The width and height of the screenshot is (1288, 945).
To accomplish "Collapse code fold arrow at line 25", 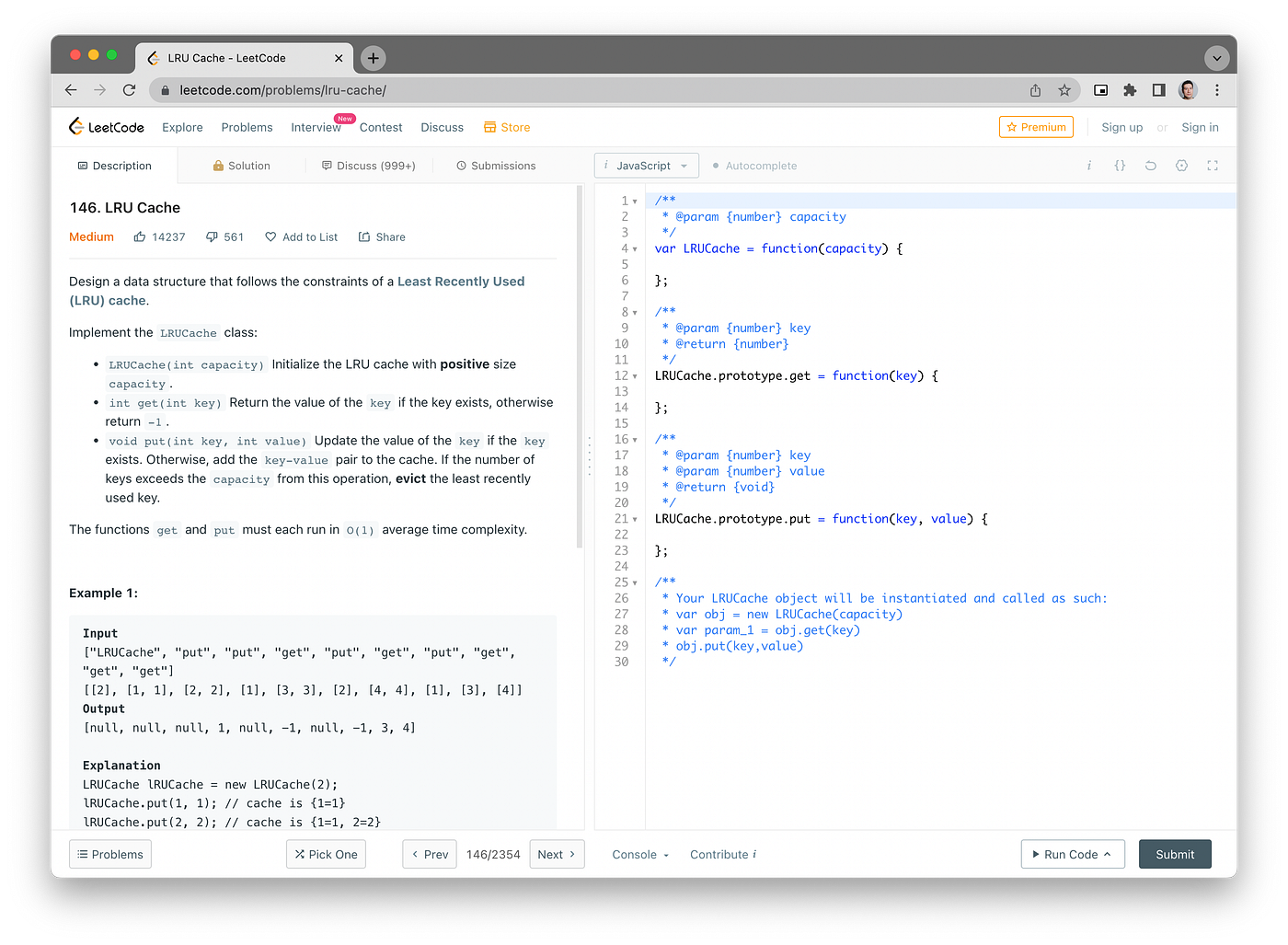I will (635, 583).
